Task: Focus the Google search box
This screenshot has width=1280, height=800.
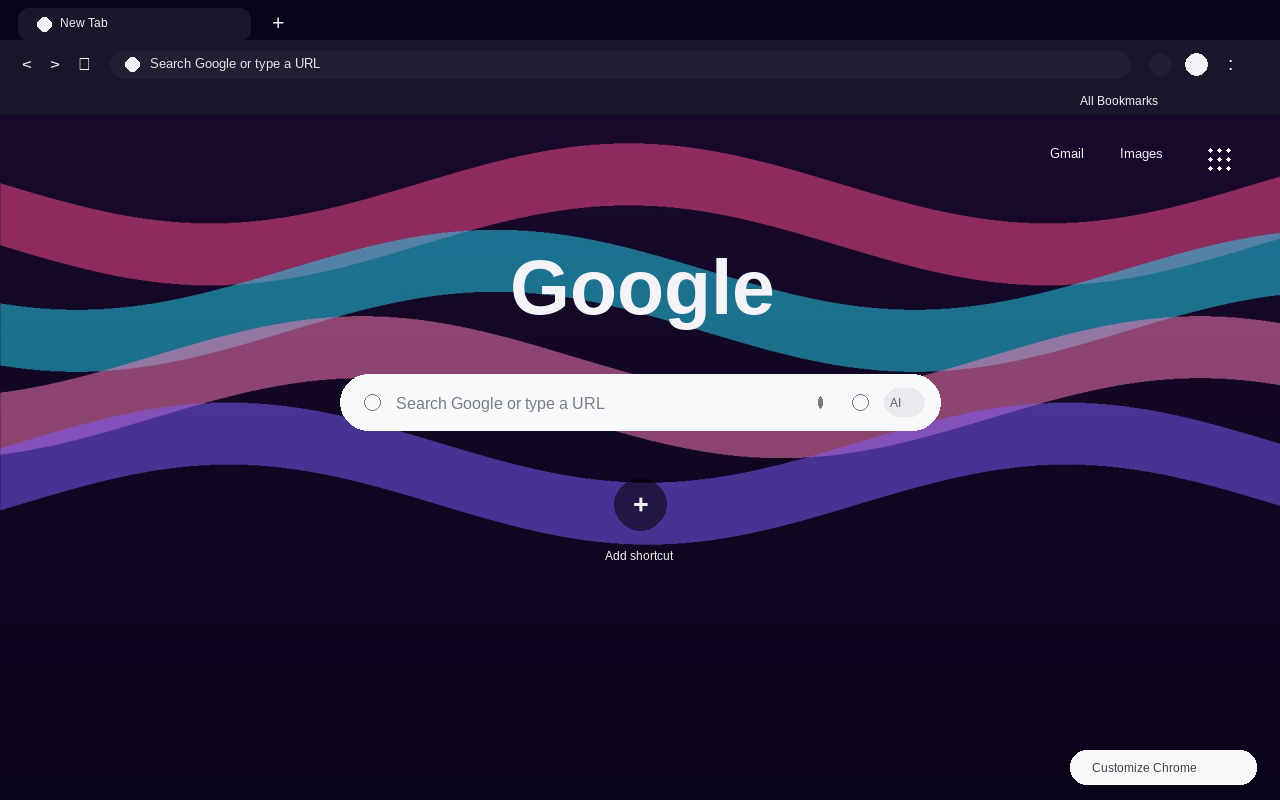Action: (x=640, y=402)
